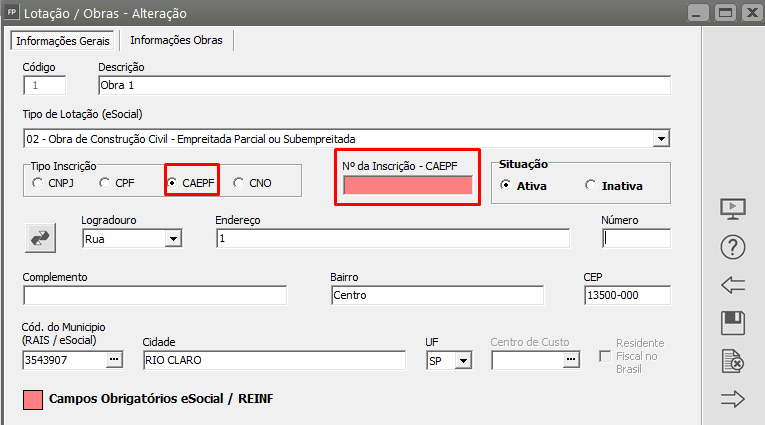Open help with the question mark icon
The image size is (765, 425).
click(734, 247)
